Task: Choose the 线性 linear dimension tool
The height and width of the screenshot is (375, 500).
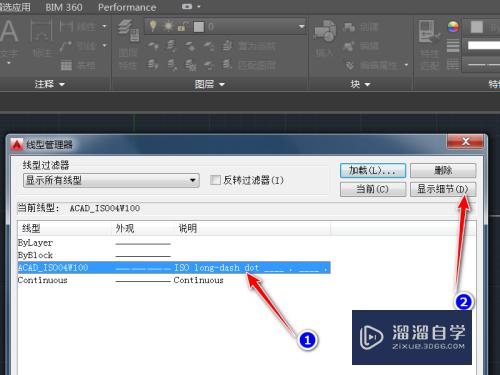Action: point(79,26)
